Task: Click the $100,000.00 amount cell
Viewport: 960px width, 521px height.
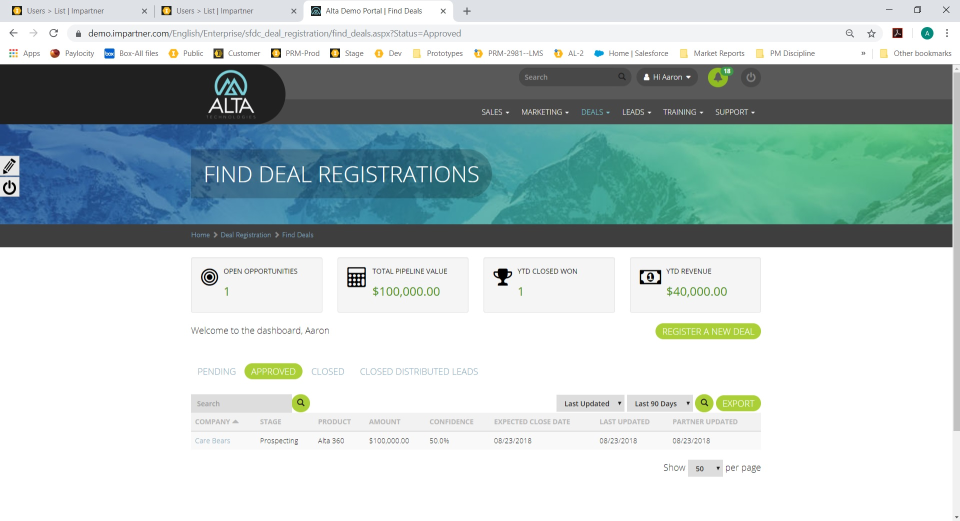Action: pos(389,441)
